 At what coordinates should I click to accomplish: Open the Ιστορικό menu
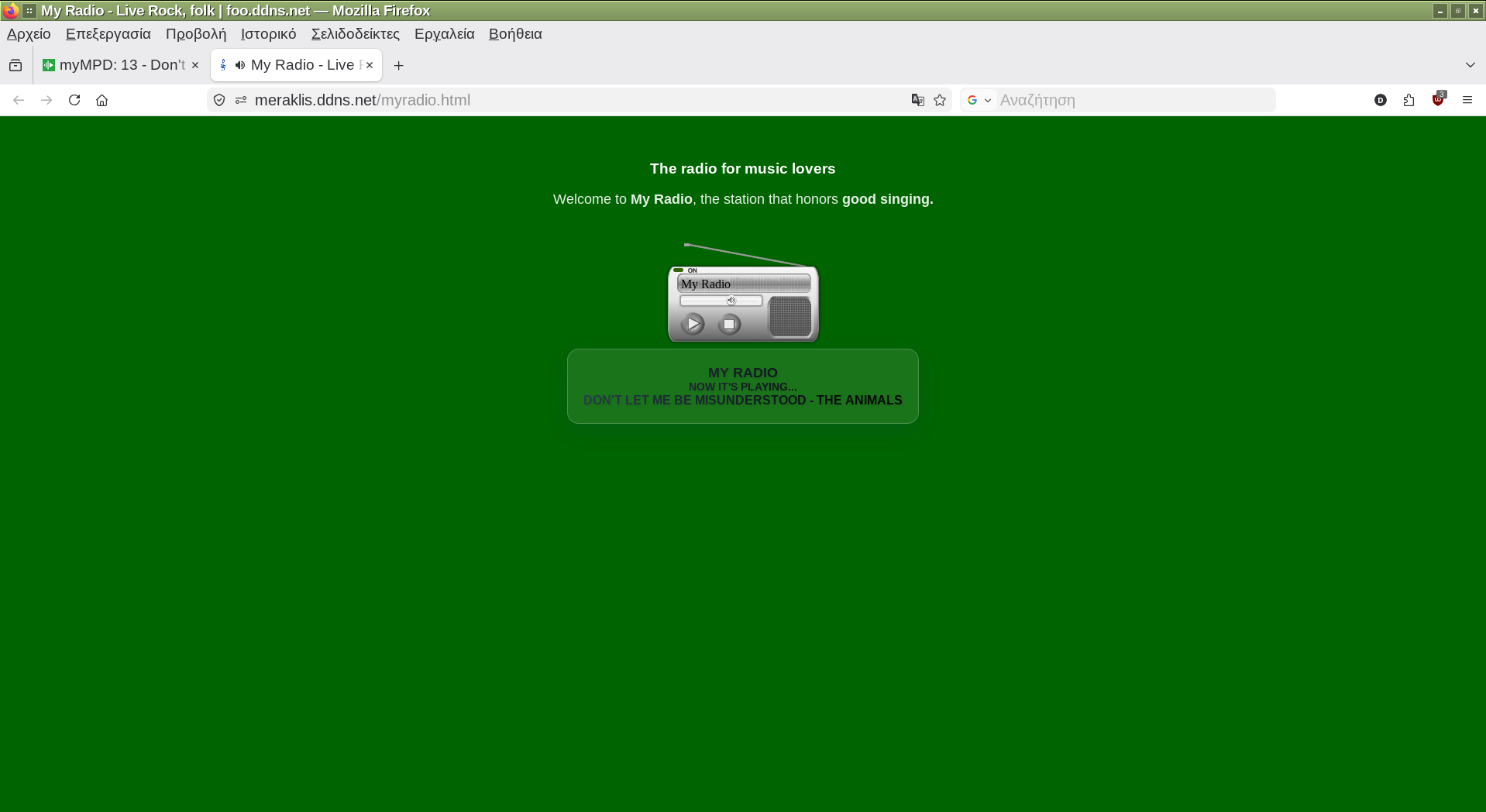(x=268, y=34)
